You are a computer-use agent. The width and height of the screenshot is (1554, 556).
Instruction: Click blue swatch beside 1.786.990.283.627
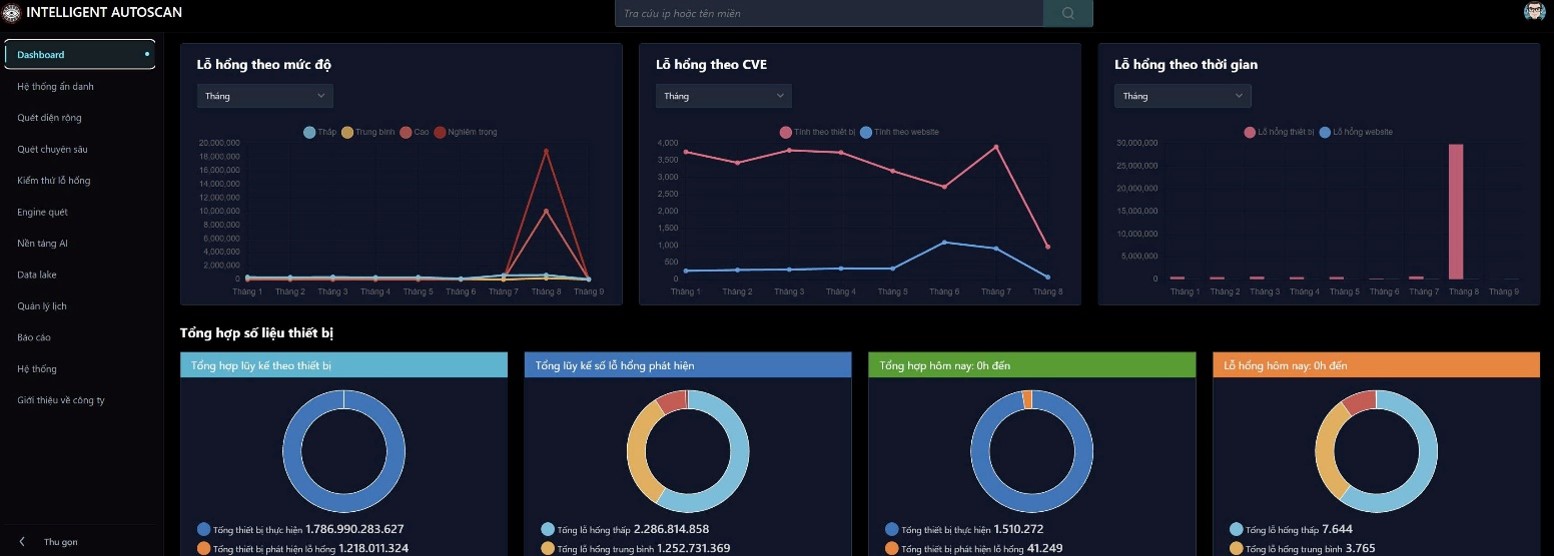coord(204,529)
